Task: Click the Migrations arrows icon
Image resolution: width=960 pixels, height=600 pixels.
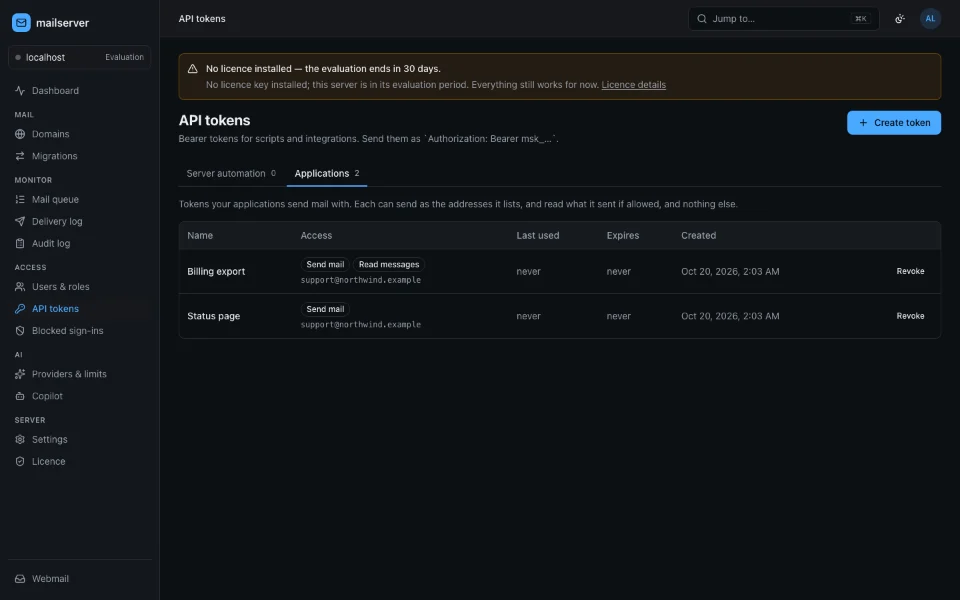Action: (20, 156)
